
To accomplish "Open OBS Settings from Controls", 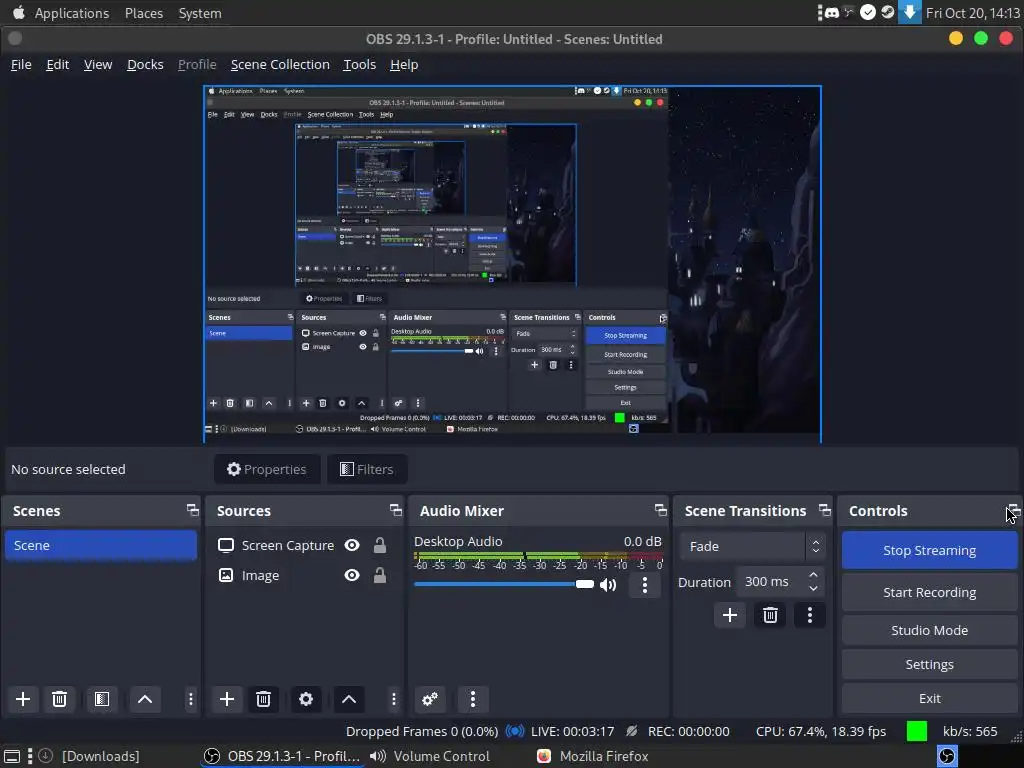I will (929, 664).
